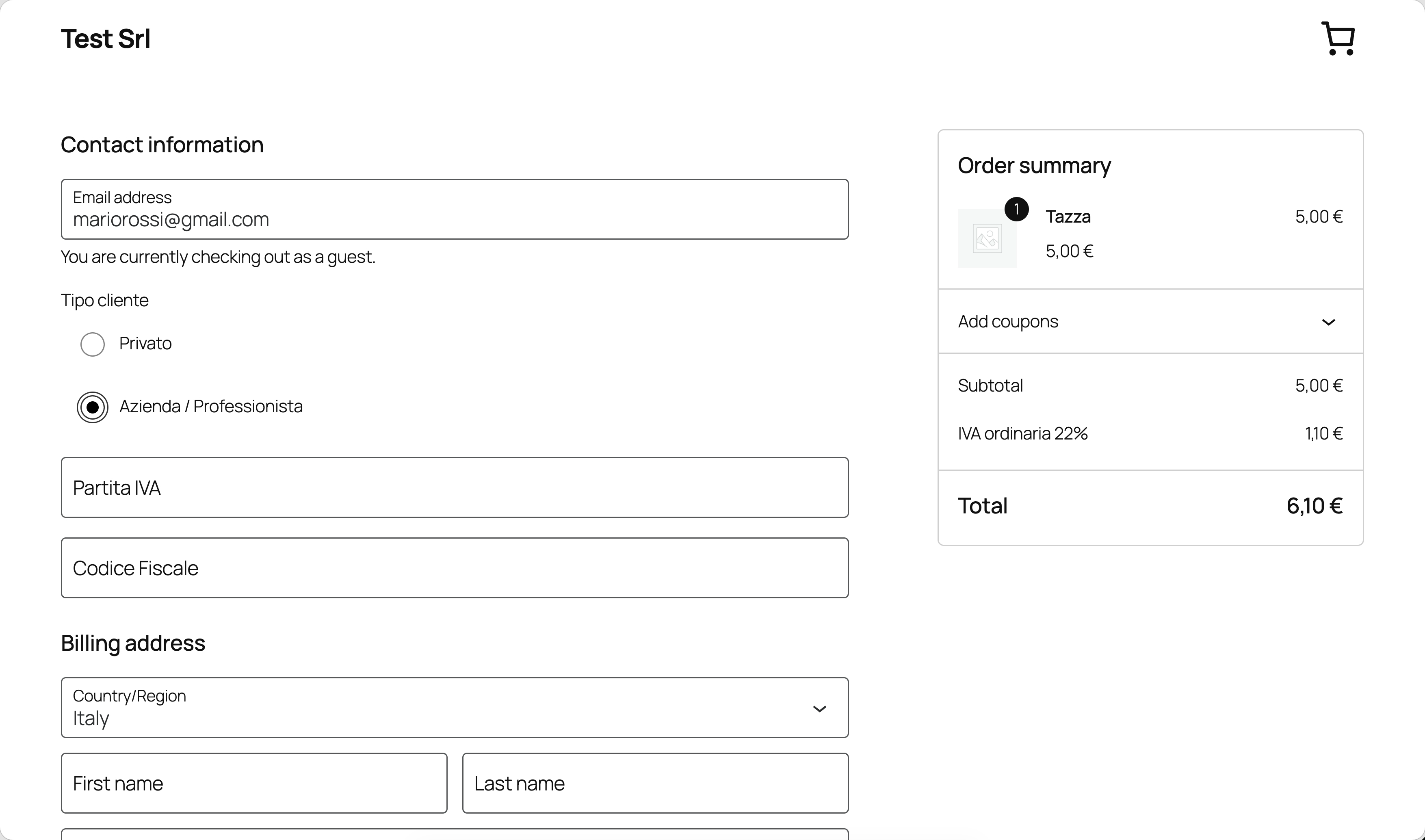Viewport: 1425px width, 840px height.
Task: Click the 6,10 € total amount
Action: pyautogui.click(x=1315, y=505)
